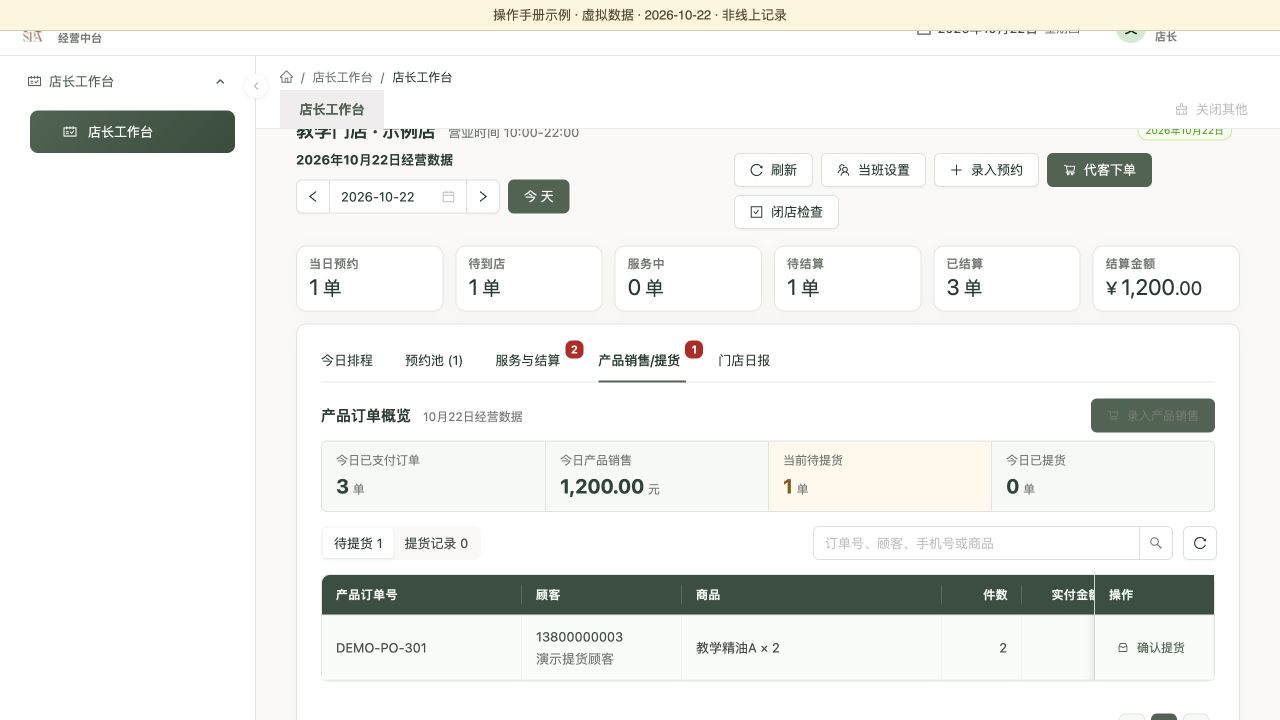Click phone number 13800000003
The height and width of the screenshot is (720, 1280).
click(x=579, y=637)
